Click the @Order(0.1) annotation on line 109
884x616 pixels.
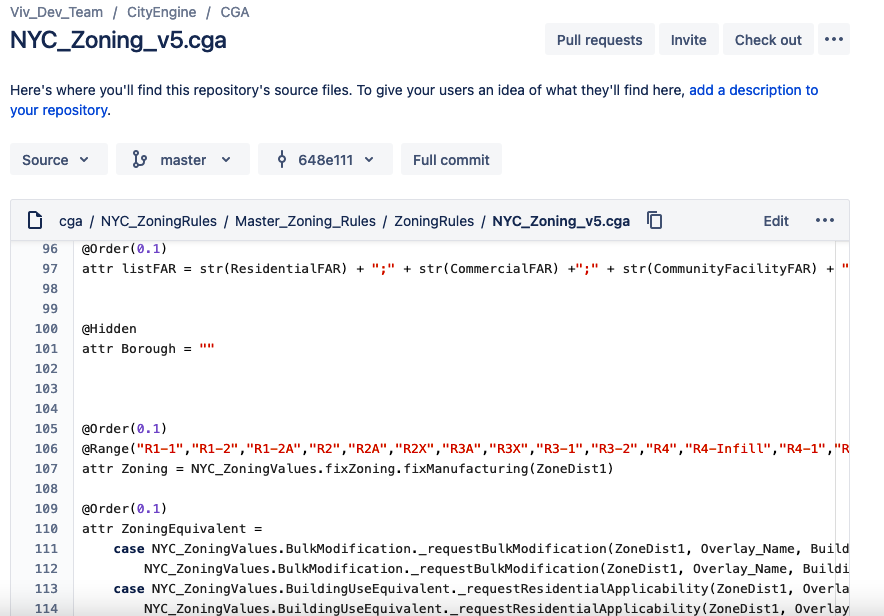pyautogui.click(x=124, y=509)
